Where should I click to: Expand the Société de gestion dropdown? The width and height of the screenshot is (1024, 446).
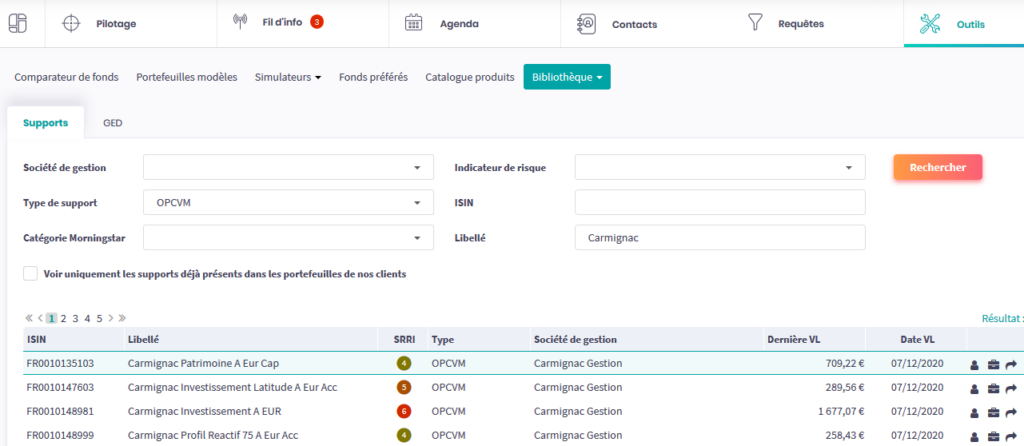tap(417, 167)
